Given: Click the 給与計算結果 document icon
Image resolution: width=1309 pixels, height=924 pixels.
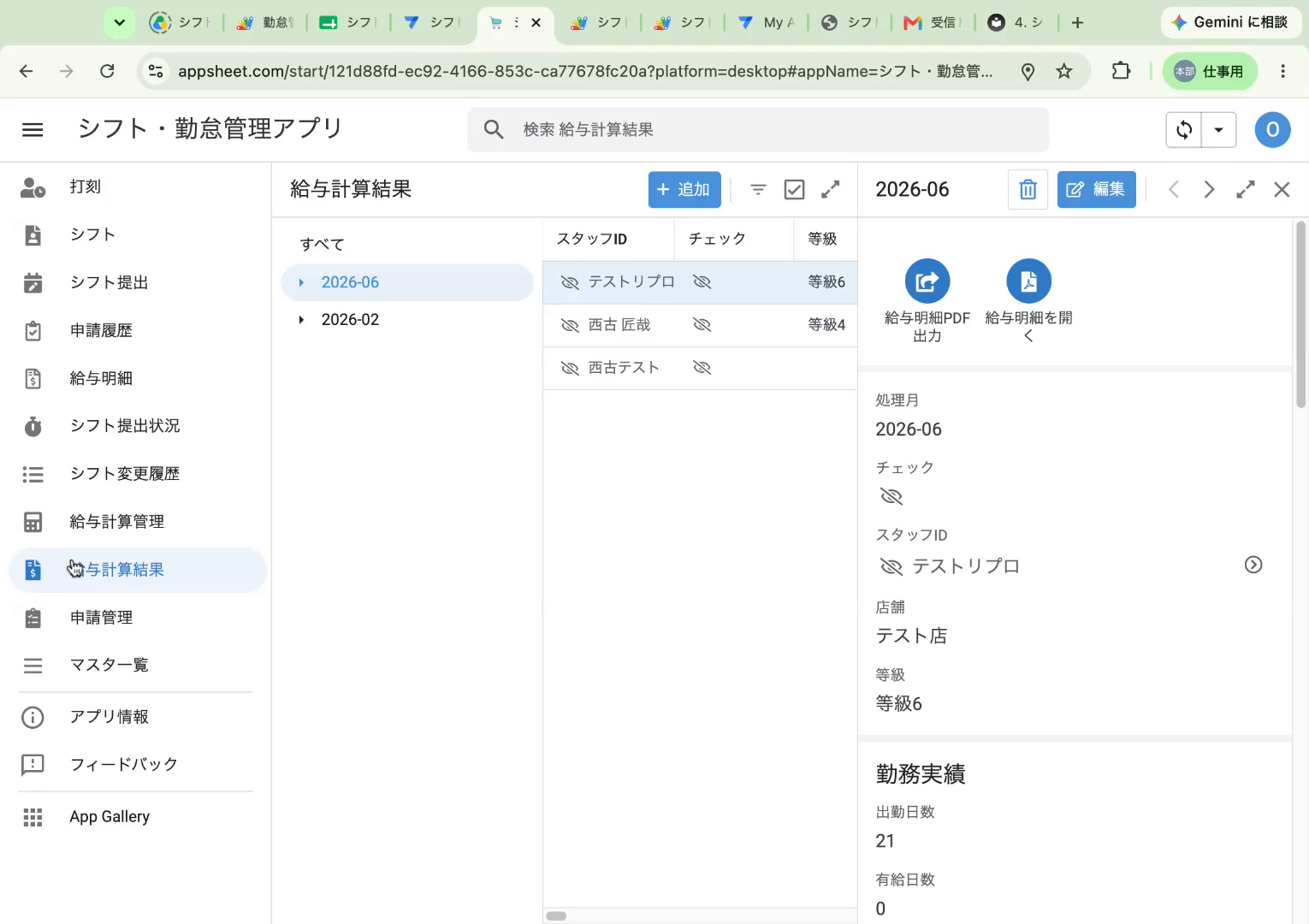Looking at the screenshot, I should [x=33, y=570].
